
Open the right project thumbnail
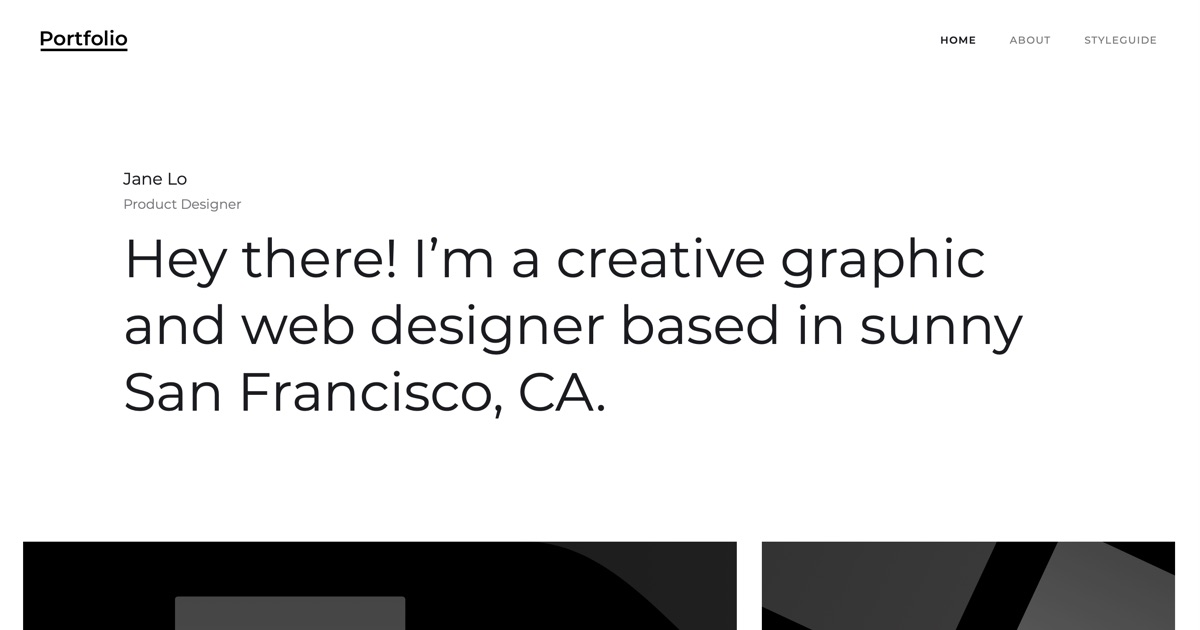[x=969, y=586]
